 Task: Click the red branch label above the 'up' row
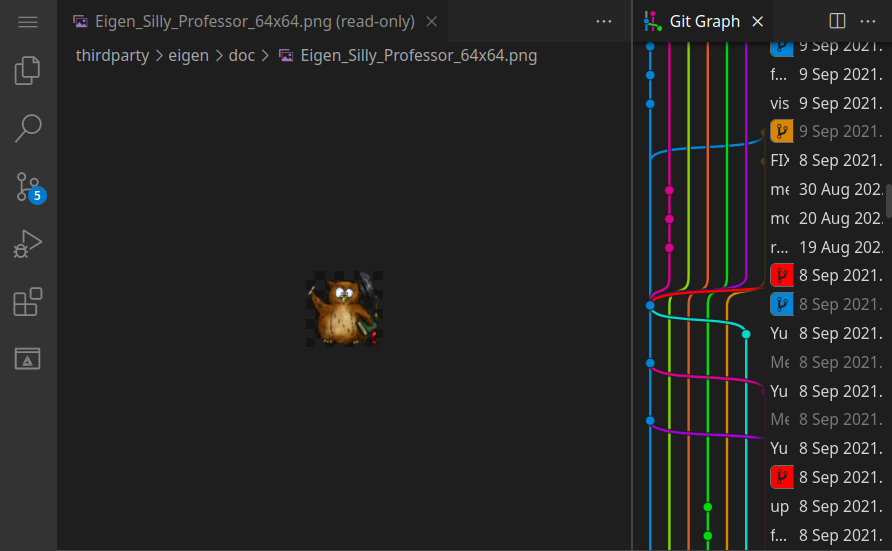tap(782, 477)
